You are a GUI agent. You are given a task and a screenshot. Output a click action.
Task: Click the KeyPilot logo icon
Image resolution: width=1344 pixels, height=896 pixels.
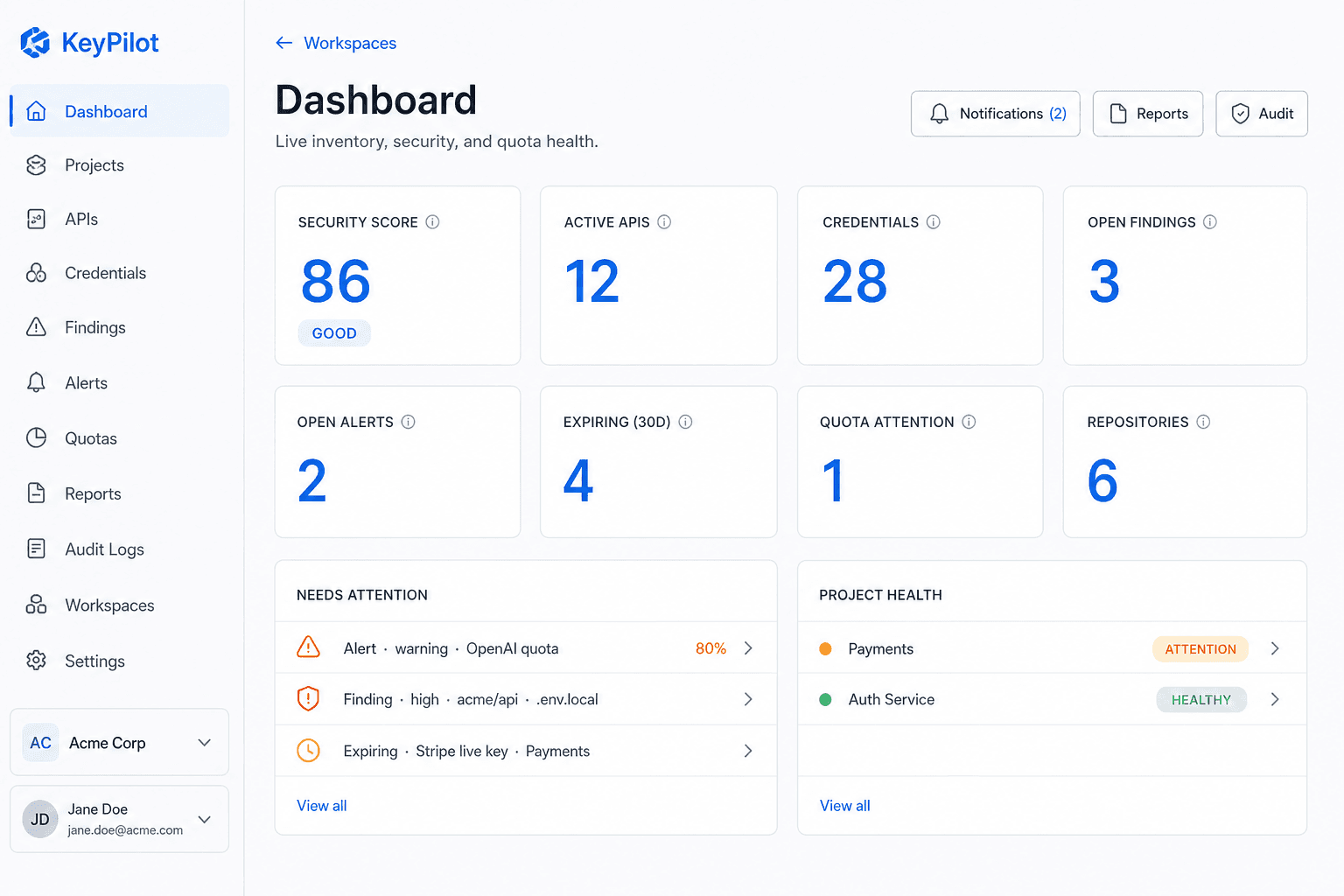tap(36, 42)
